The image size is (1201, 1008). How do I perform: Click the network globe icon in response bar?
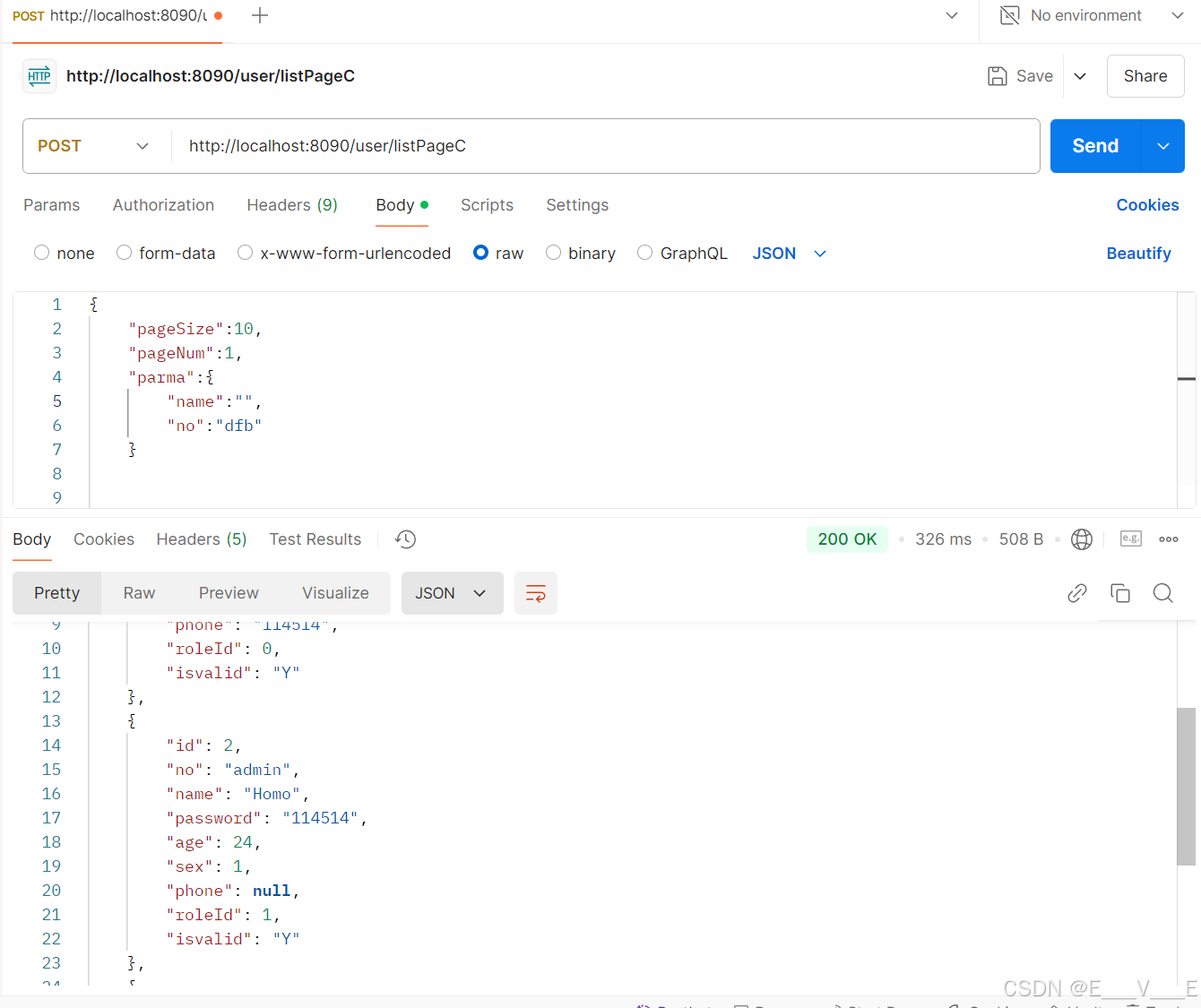(x=1082, y=539)
